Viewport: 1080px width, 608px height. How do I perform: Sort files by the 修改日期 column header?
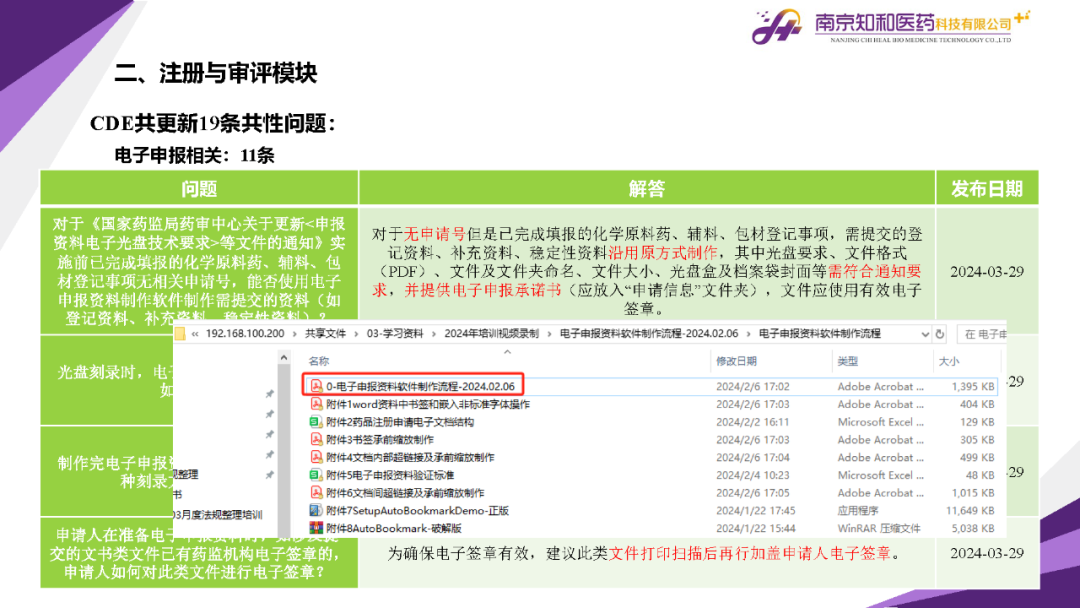736,361
